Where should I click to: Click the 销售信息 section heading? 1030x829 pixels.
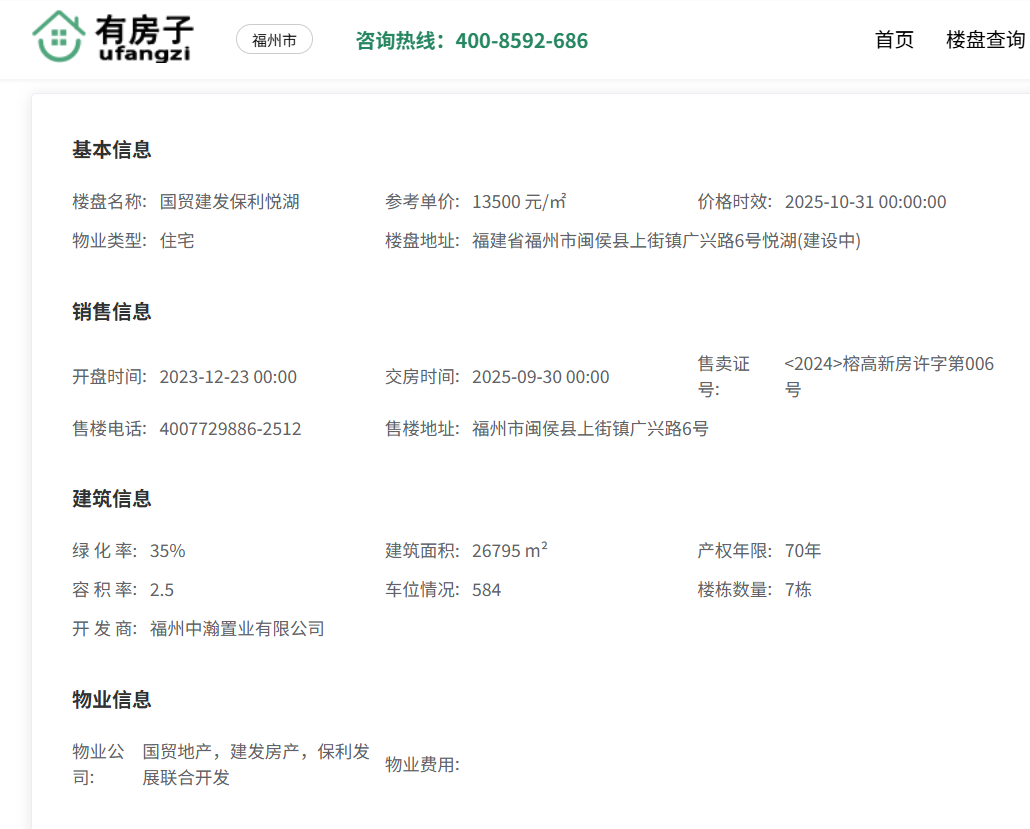pos(112,312)
